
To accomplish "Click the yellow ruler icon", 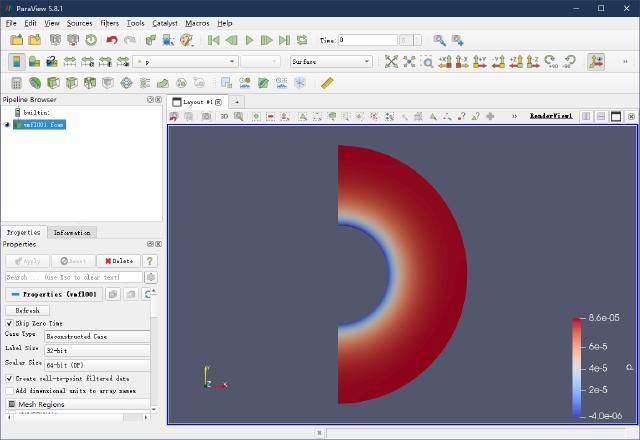I will [327, 83].
